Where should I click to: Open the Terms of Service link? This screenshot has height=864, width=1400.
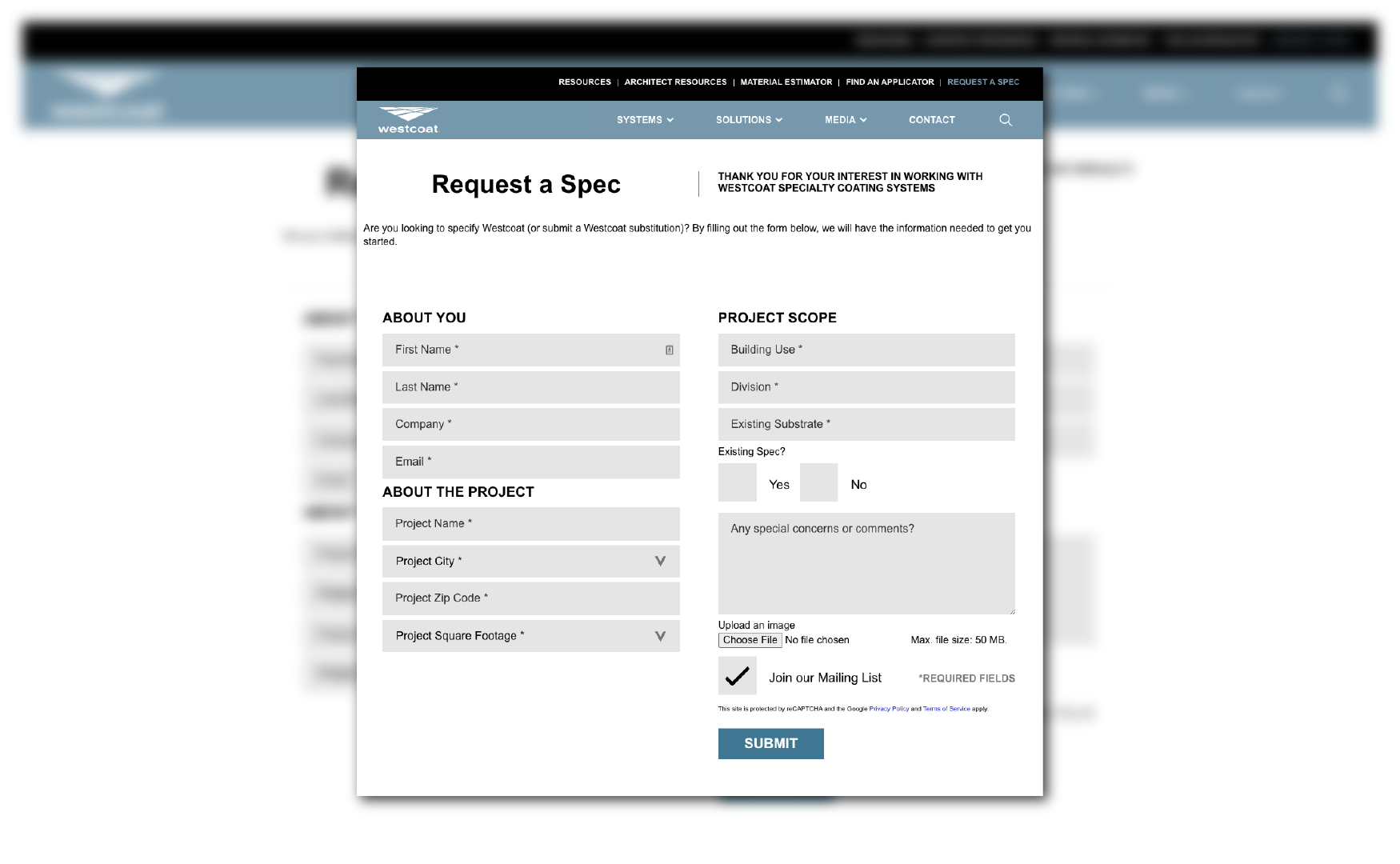pyautogui.click(x=946, y=709)
